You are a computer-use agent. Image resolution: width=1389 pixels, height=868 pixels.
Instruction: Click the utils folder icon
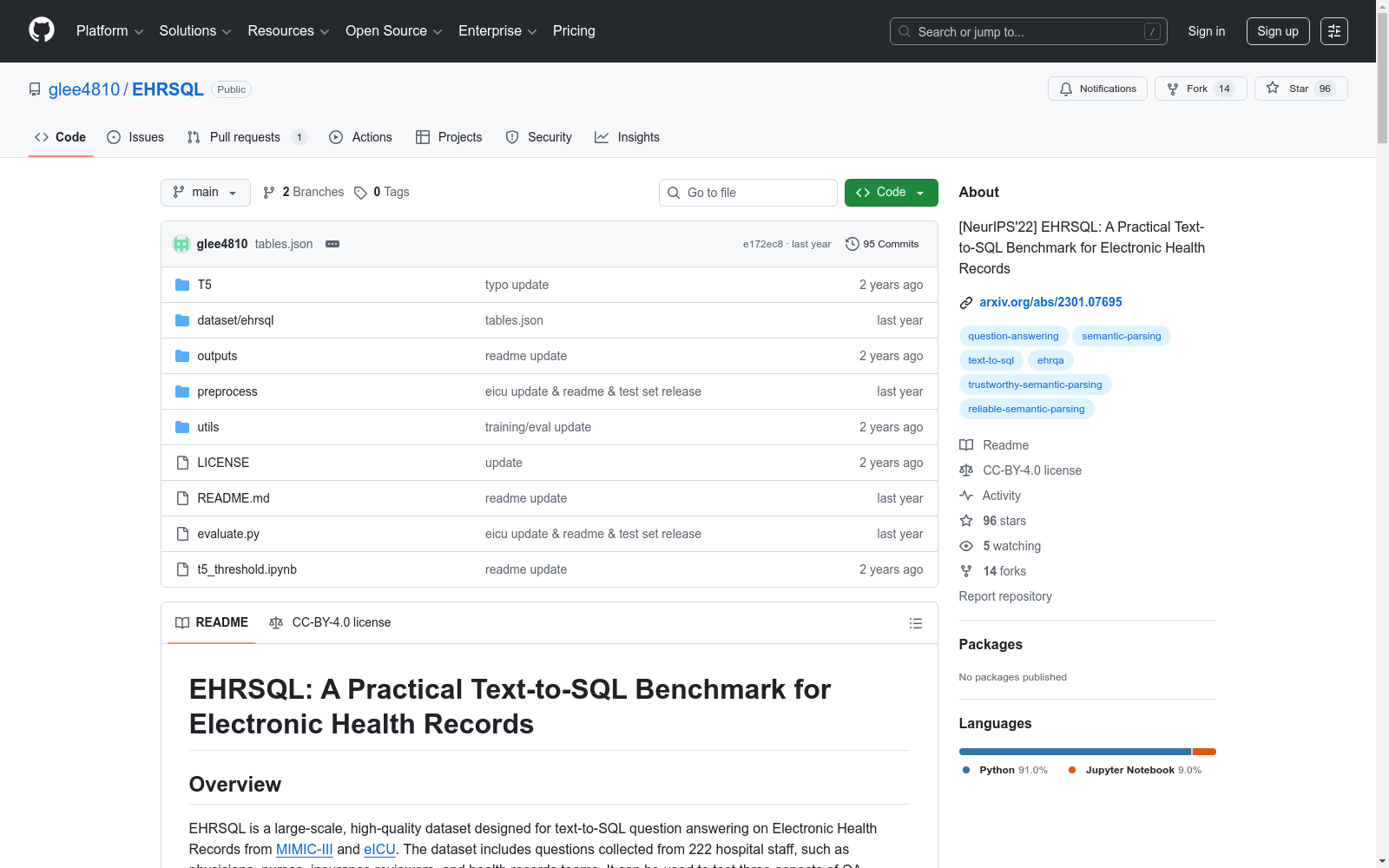[182, 427]
